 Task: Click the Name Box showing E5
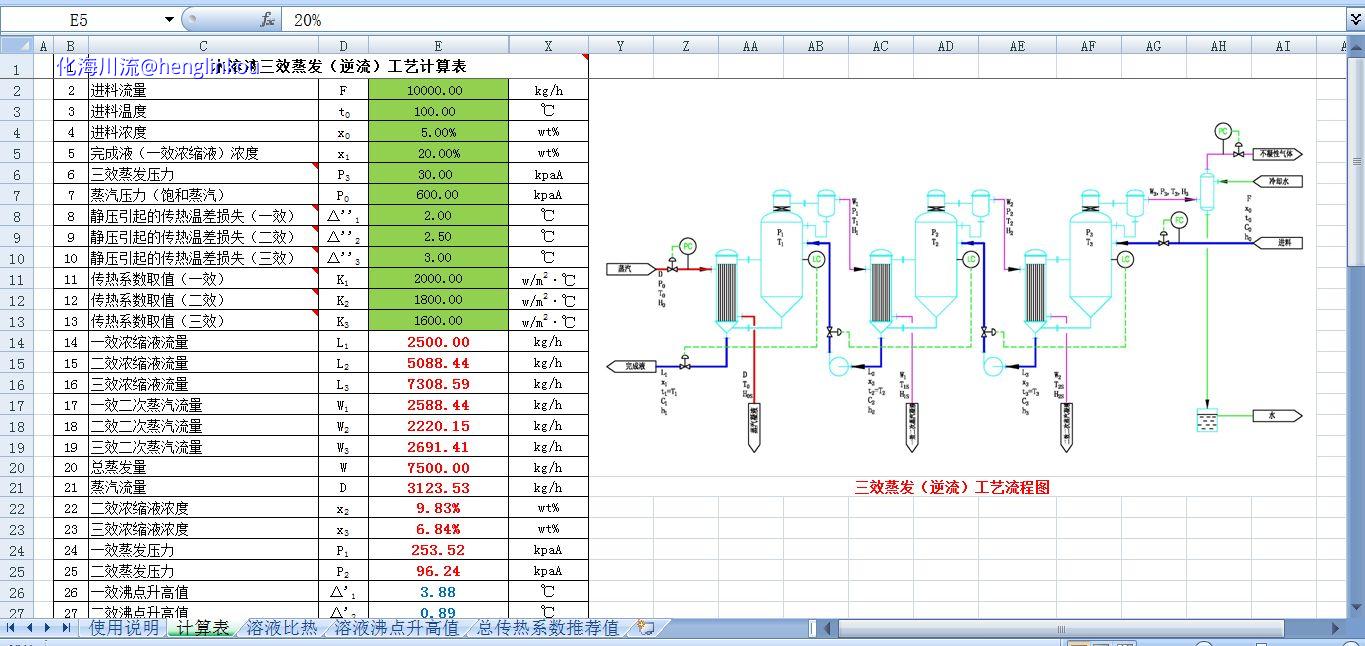click(x=80, y=20)
